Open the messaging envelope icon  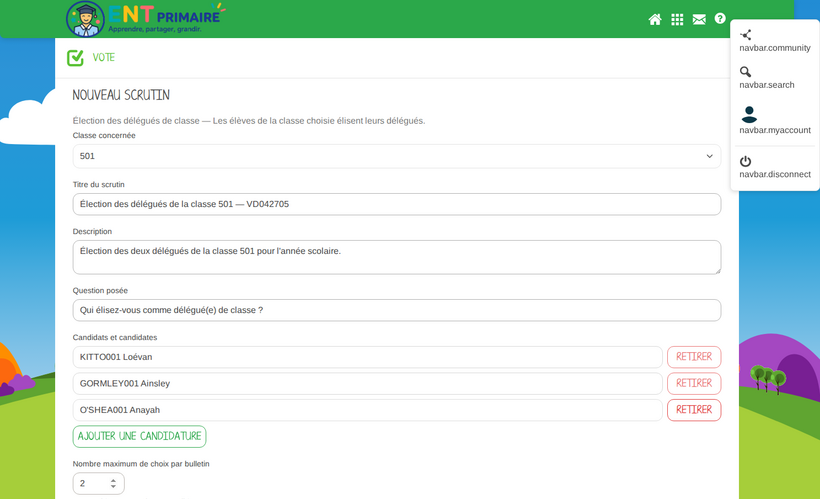699,19
